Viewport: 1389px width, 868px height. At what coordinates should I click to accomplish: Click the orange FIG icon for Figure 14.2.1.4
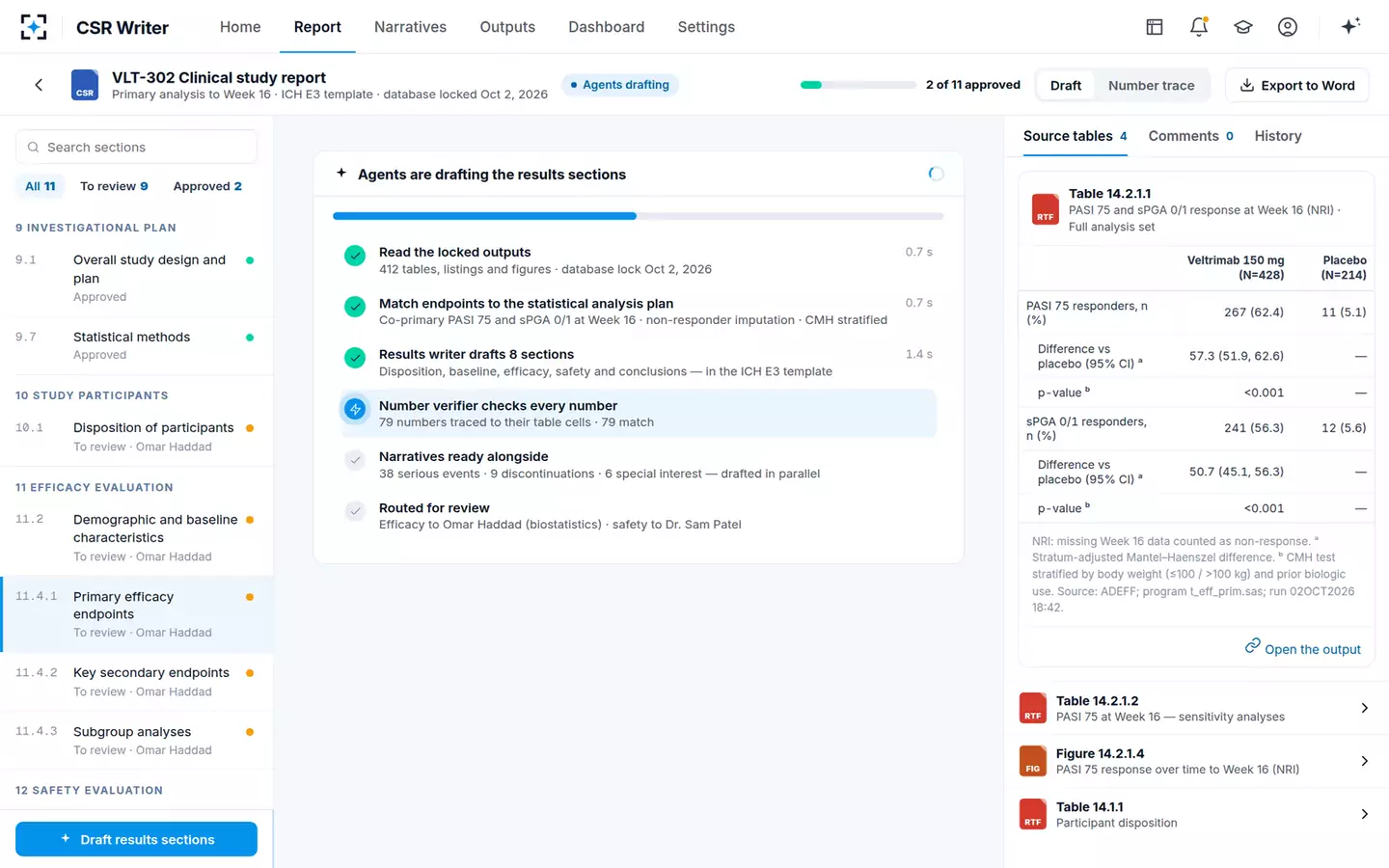1033,761
